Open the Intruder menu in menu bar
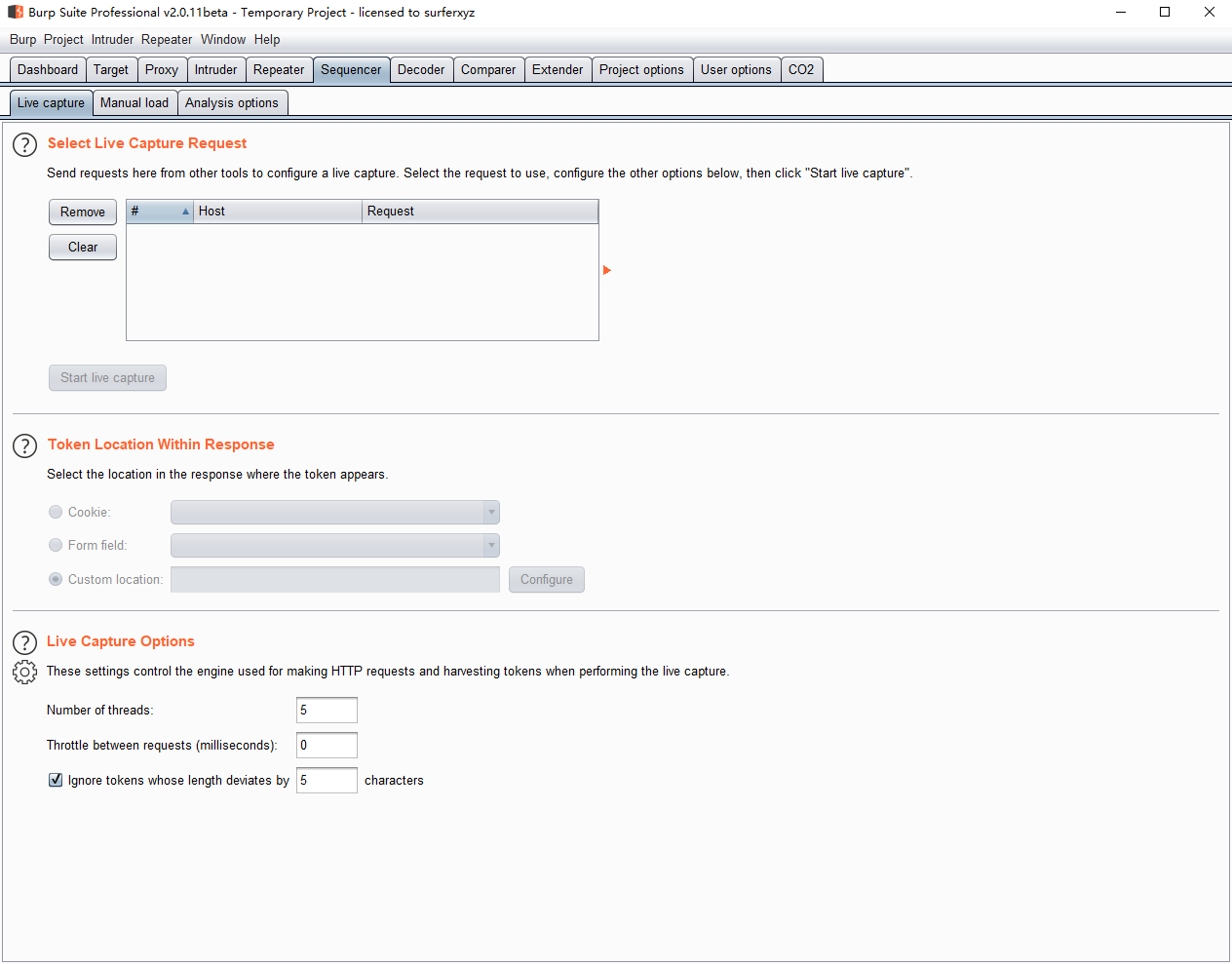Viewport: 1232px width, 964px height. click(x=112, y=40)
